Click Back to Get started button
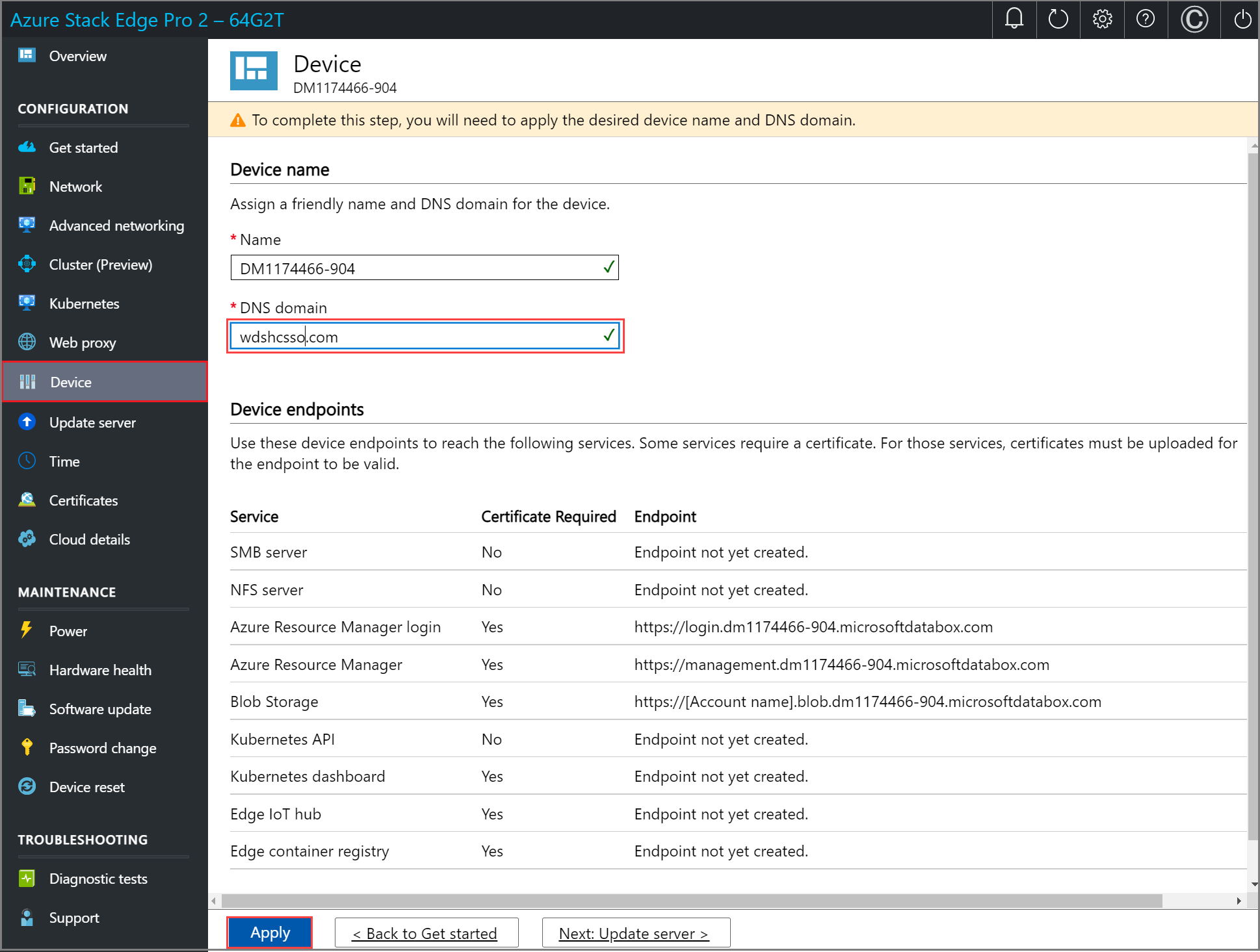The height and width of the screenshot is (952, 1260). tap(425, 932)
